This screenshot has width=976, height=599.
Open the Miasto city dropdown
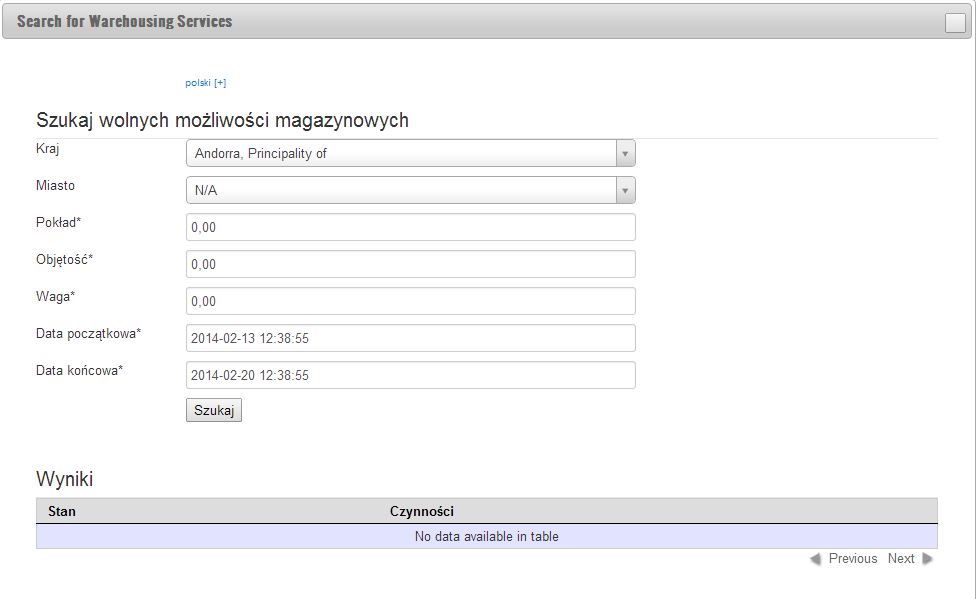[400, 190]
